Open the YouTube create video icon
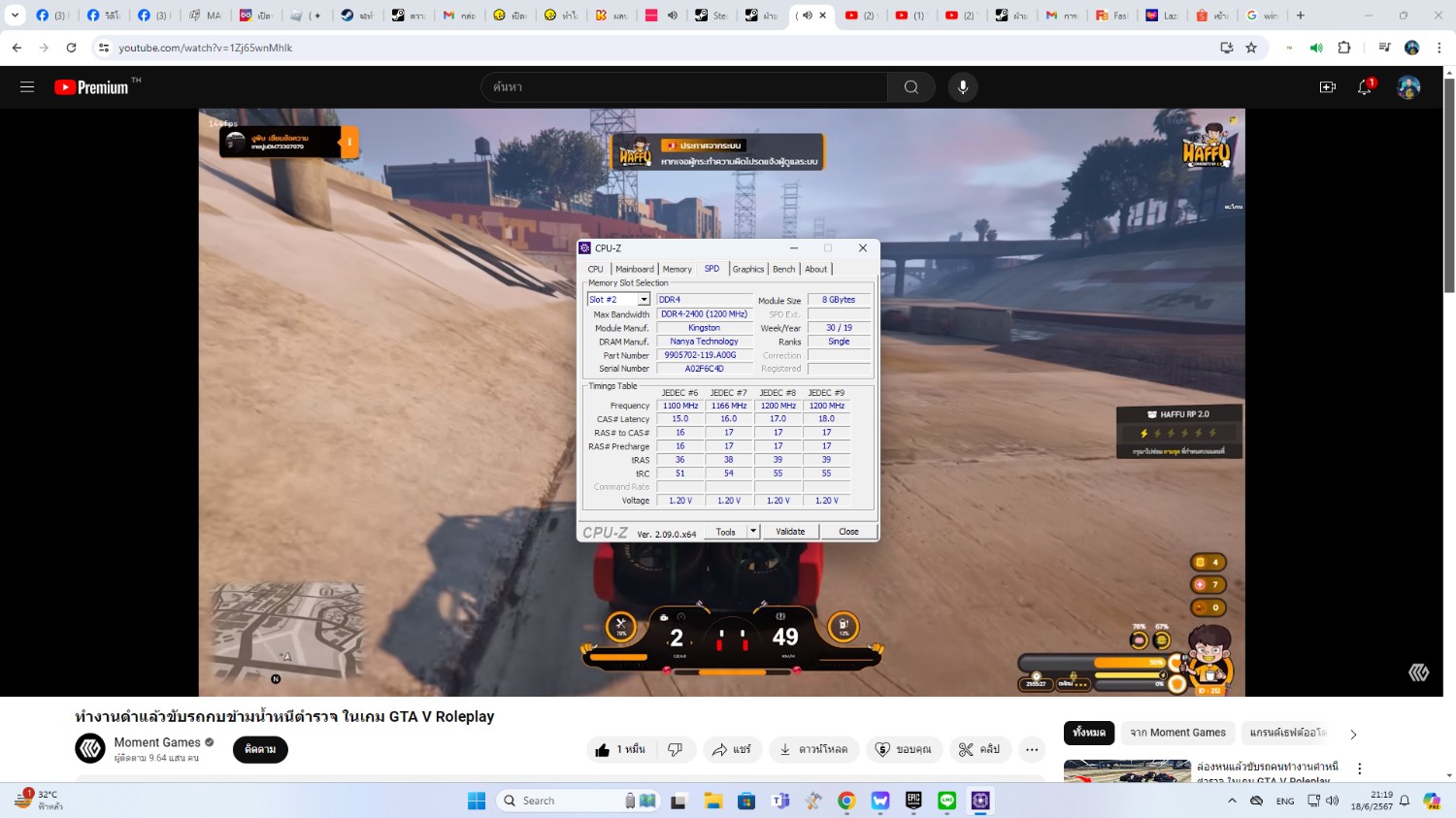Screen dimensions: 1456x818 tap(1328, 87)
